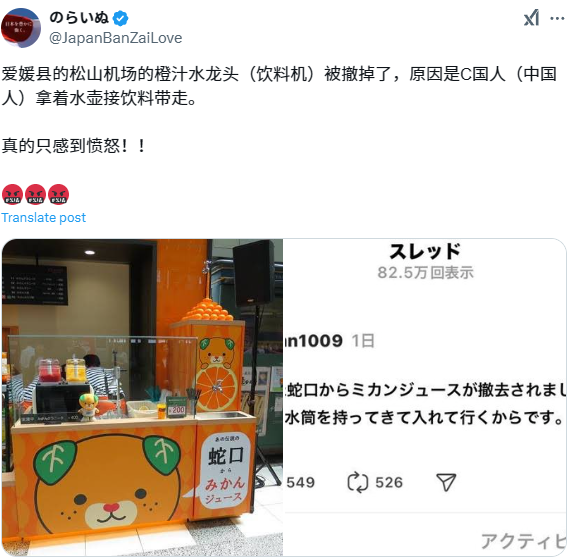Click the leftmost angry face emoji
Viewport: 569px width, 559px height.
pyautogui.click(x=12, y=194)
